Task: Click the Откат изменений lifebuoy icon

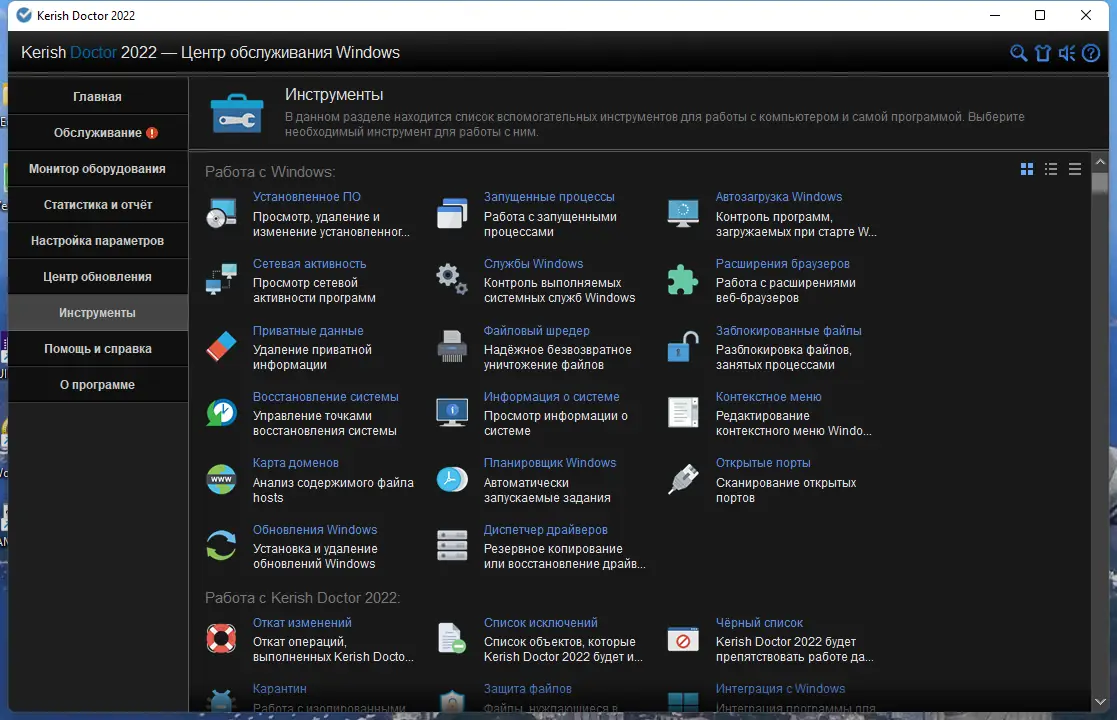Action: tap(222, 639)
